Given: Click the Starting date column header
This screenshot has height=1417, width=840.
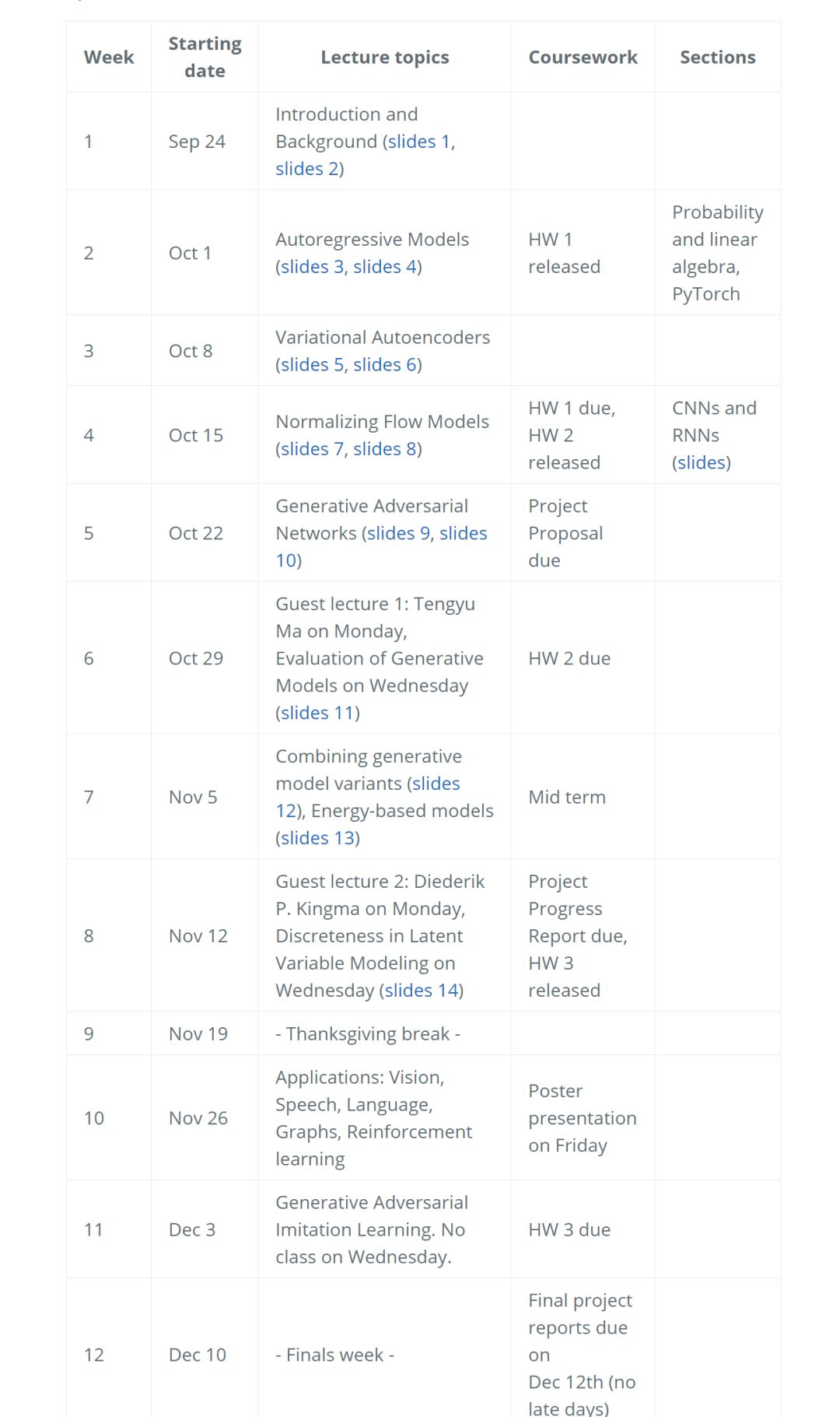Looking at the screenshot, I should pos(205,58).
